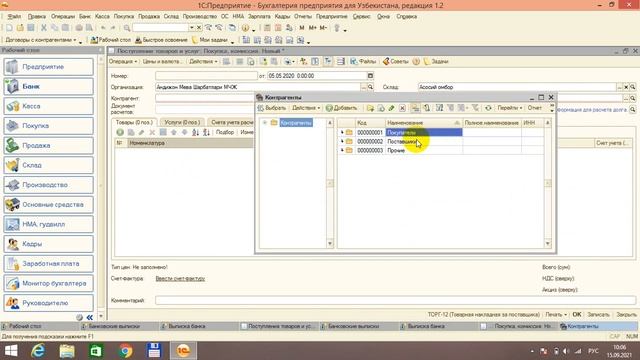Sort by Наименование column header
640x360 pixels.
[424, 123]
